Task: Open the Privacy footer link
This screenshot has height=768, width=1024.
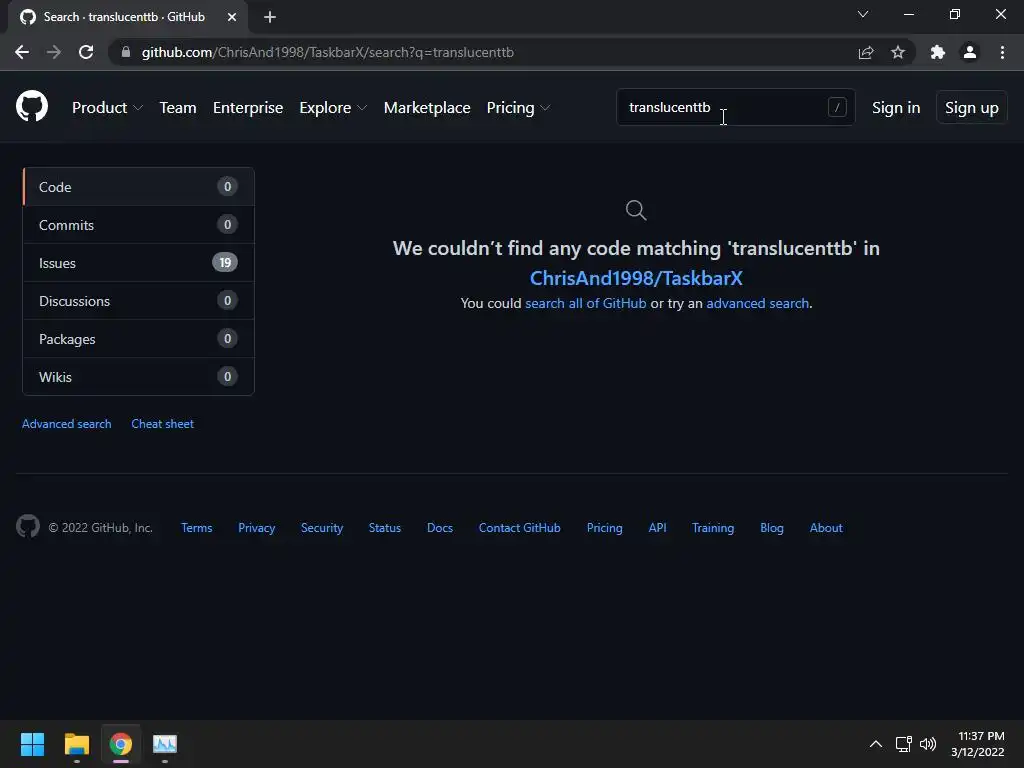Action: 257,528
